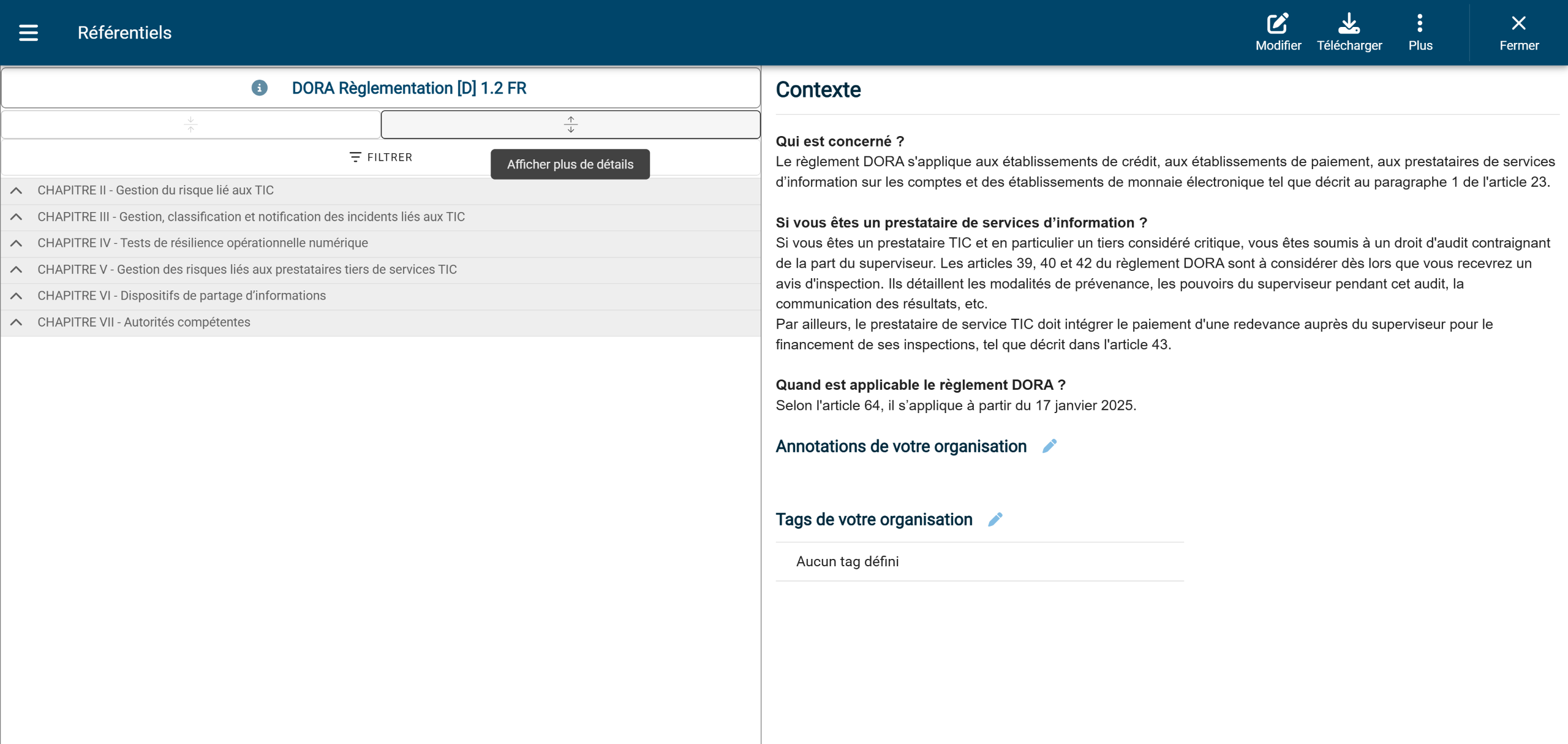This screenshot has width=1568, height=744.
Task: Edit Annotations de votre organisation pencil icon
Action: (1049, 446)
